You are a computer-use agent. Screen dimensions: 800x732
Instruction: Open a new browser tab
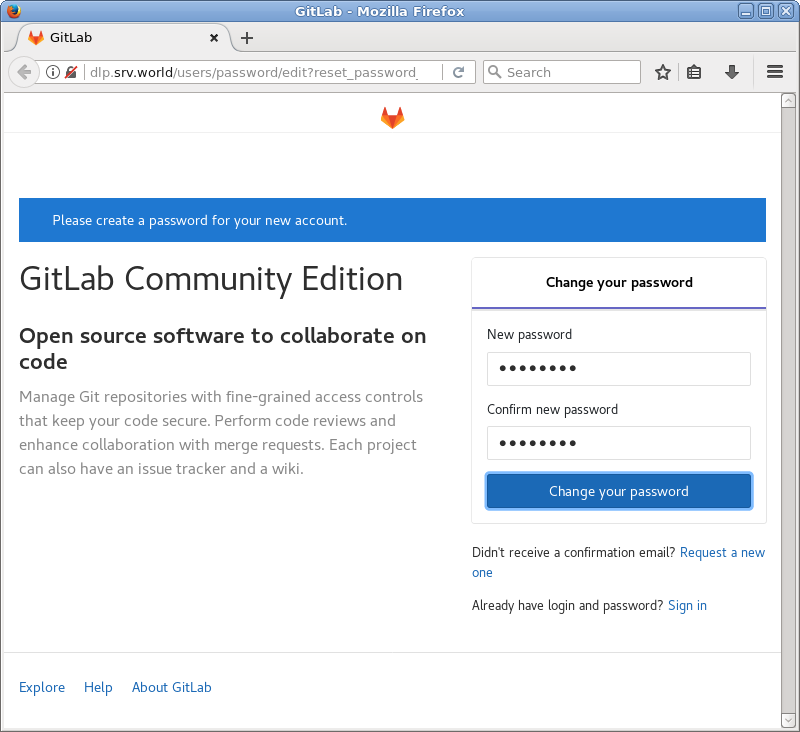pyautogui.click(x=246, y=38)
